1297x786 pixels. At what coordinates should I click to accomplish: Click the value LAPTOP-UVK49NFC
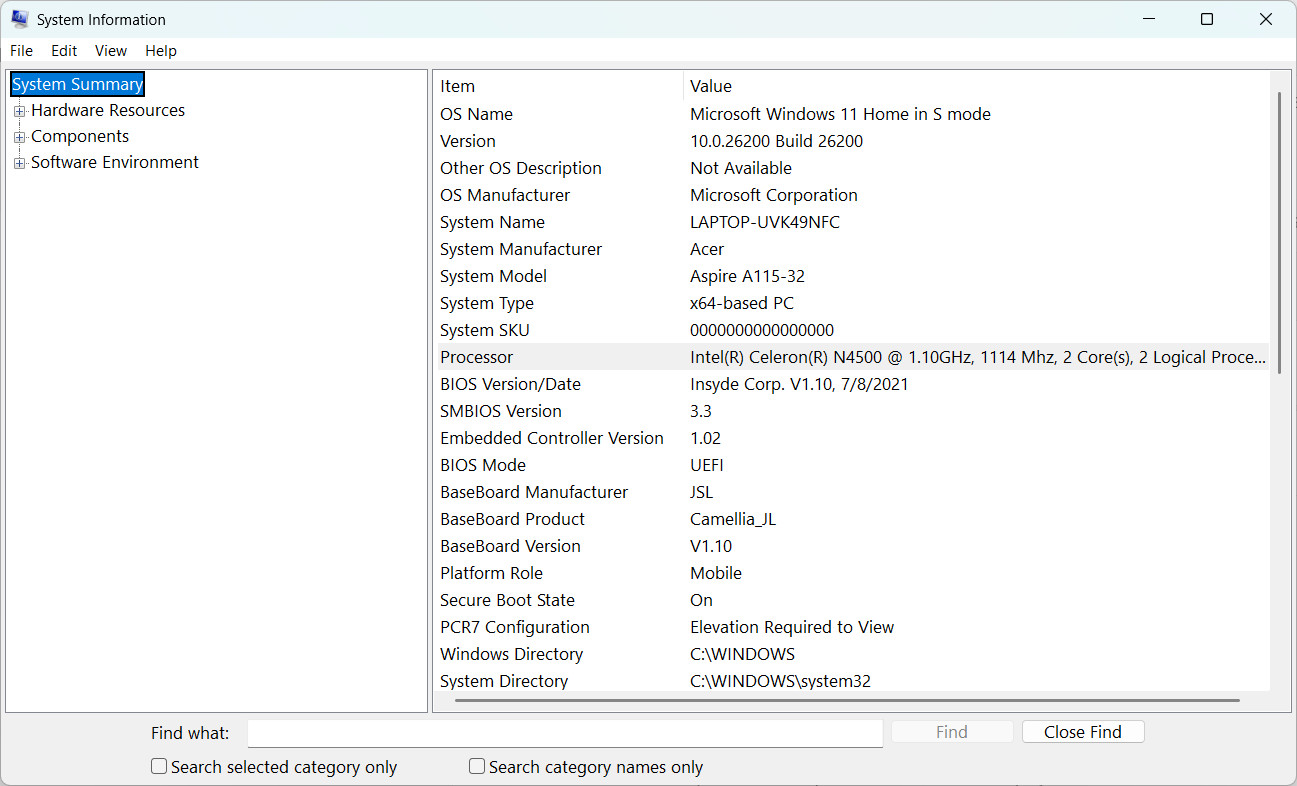coord(765,222)
